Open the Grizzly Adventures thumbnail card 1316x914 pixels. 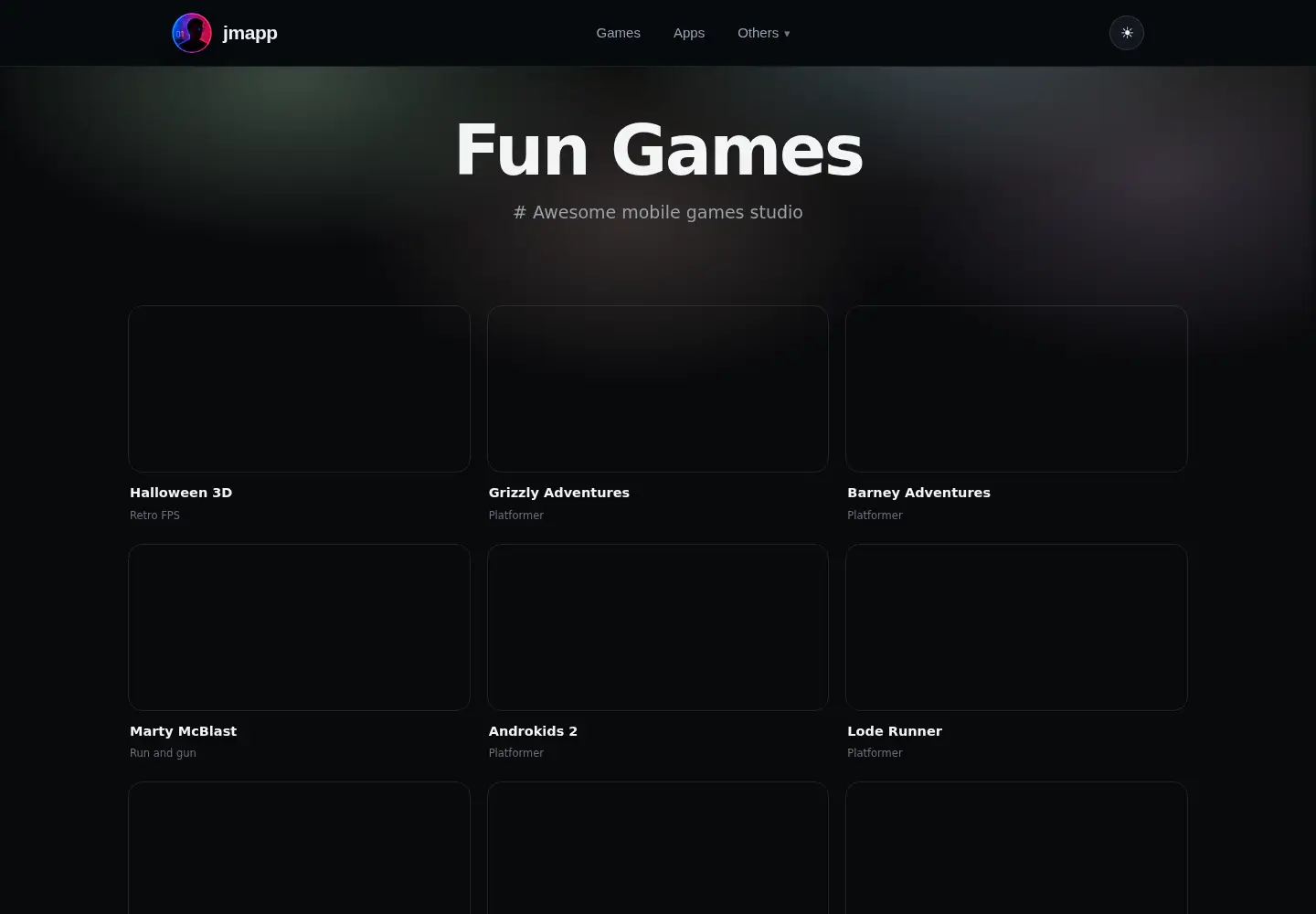[x=658, y=388]
